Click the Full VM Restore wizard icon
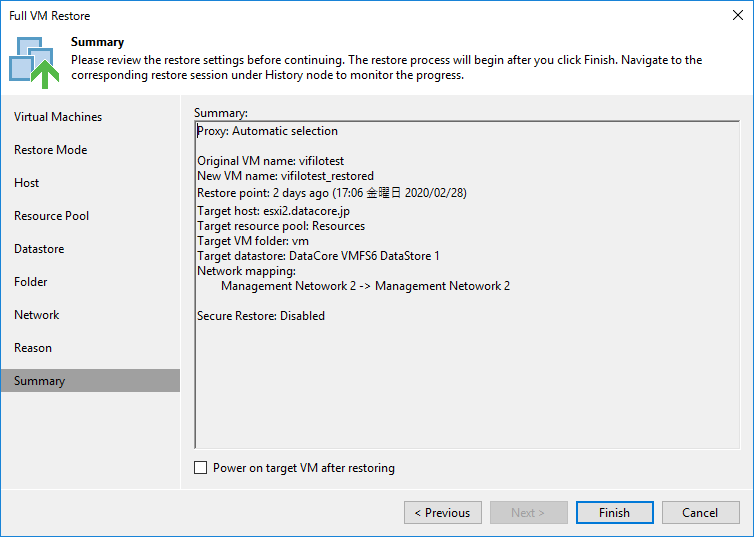Viewport: 754px width, 537px height. point(34,62)
